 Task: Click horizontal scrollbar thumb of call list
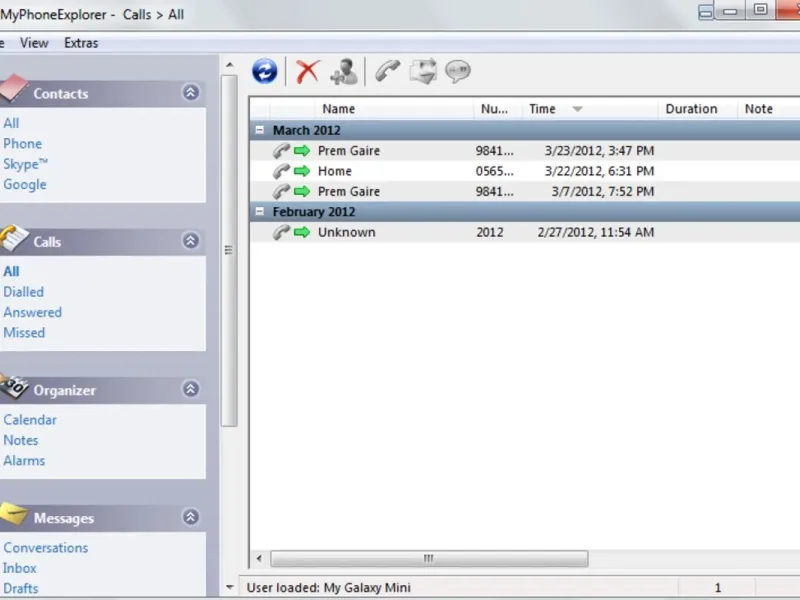(429, 558)
